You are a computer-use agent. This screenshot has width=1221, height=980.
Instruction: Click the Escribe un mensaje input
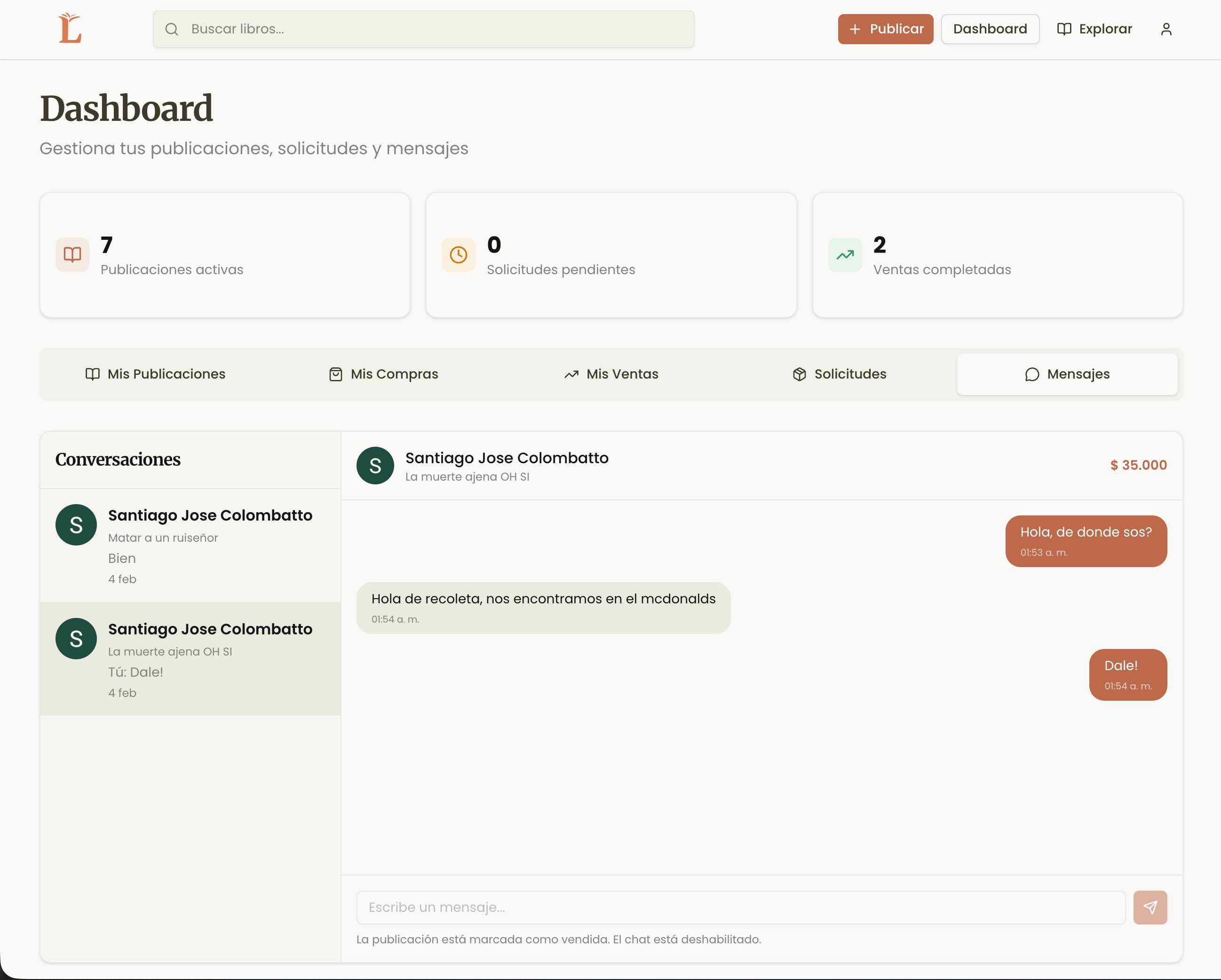click(x=740, y=907)
